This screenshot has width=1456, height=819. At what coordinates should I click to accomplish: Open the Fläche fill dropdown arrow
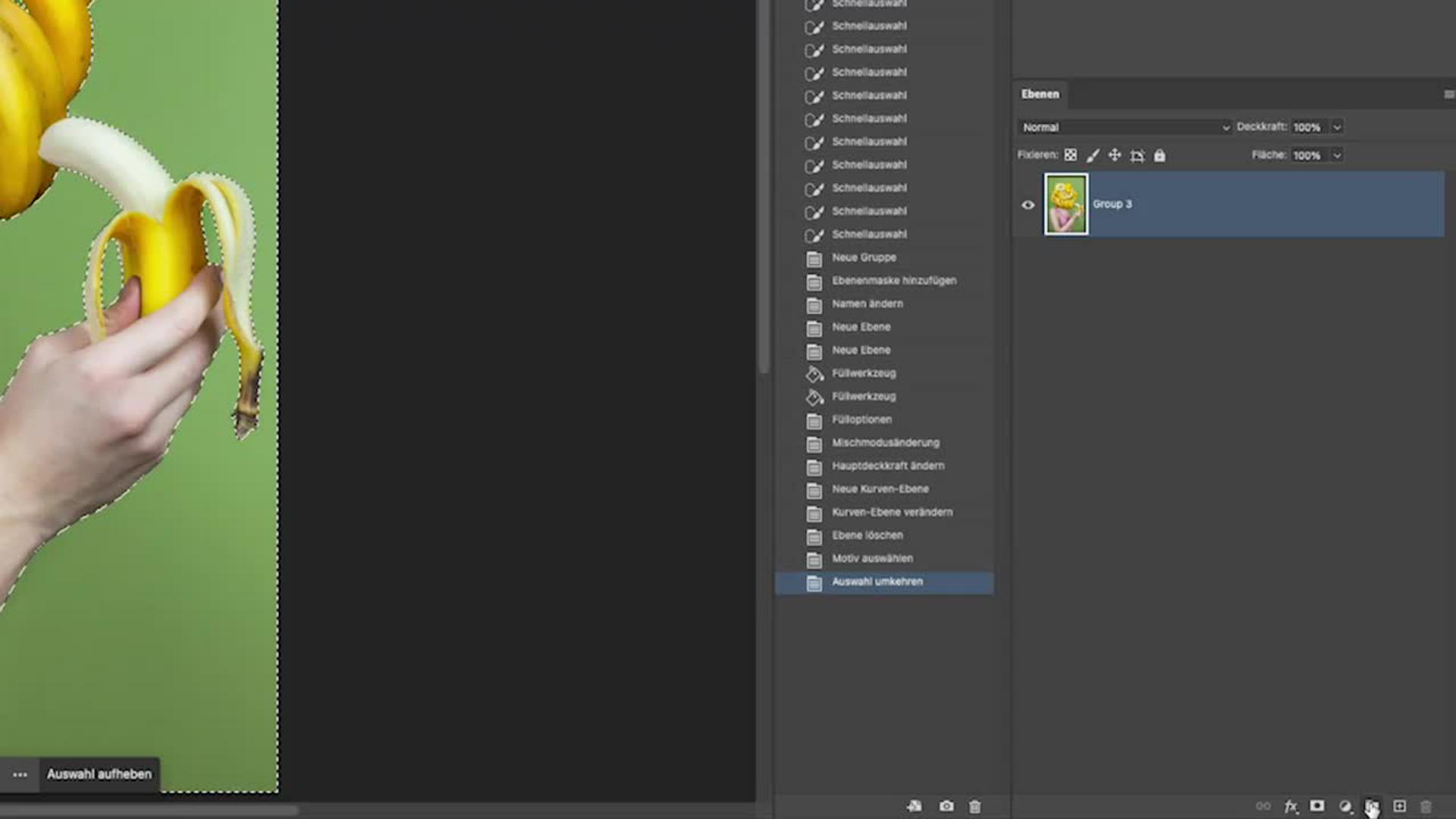pyautogui.click(x=1337, y=155)
